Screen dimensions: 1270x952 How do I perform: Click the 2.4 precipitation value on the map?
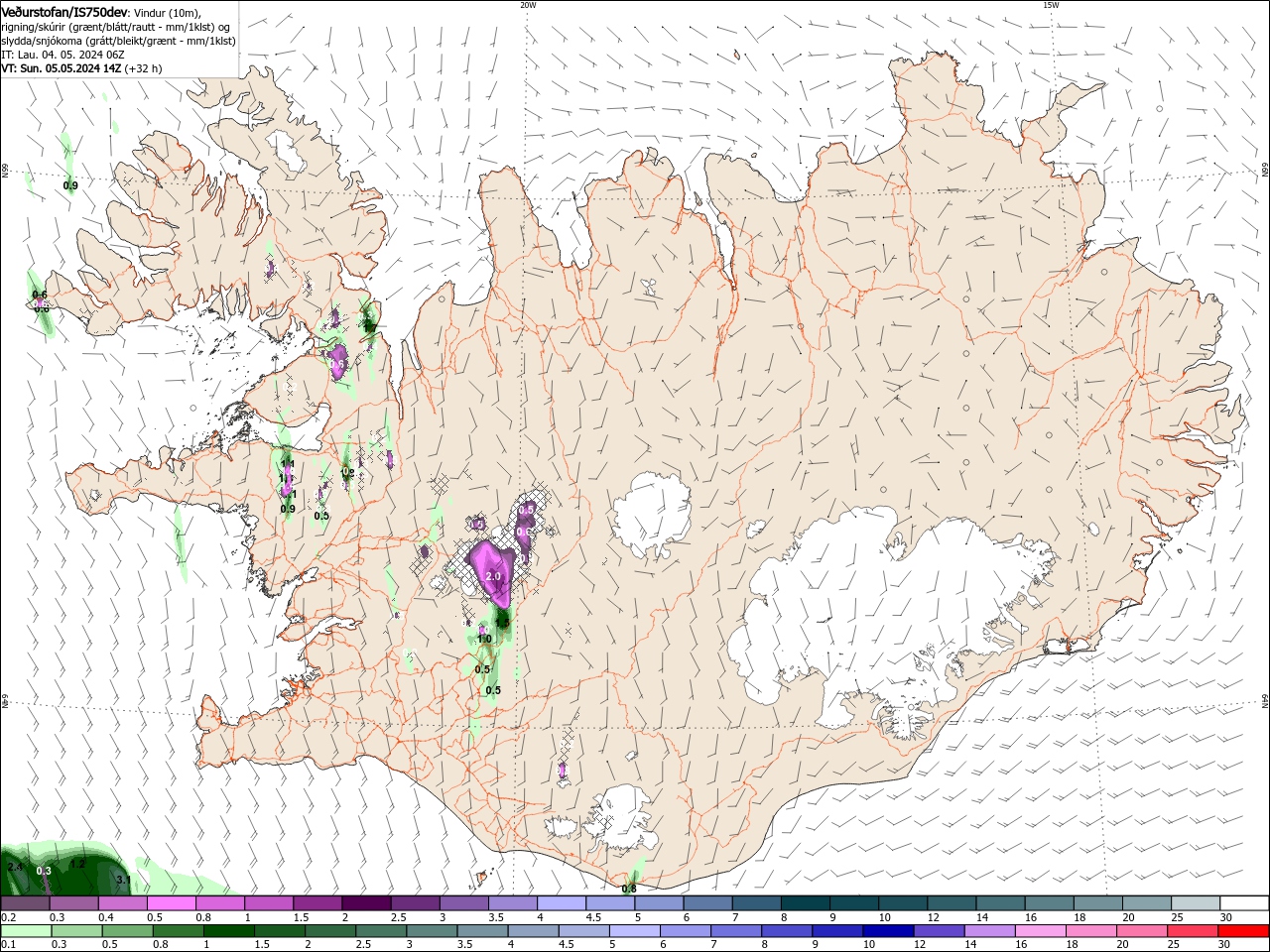pos(14,867)
